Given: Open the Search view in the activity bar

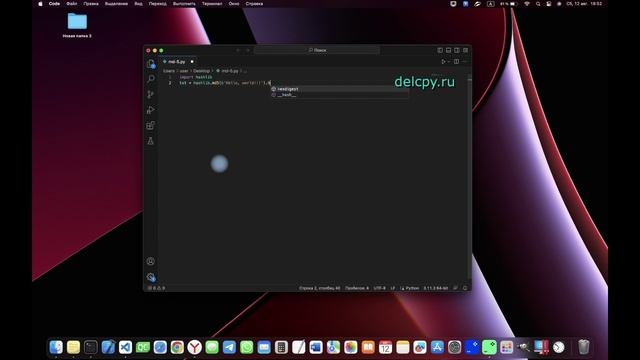Looking at the screenshot, I should (151, 79).
